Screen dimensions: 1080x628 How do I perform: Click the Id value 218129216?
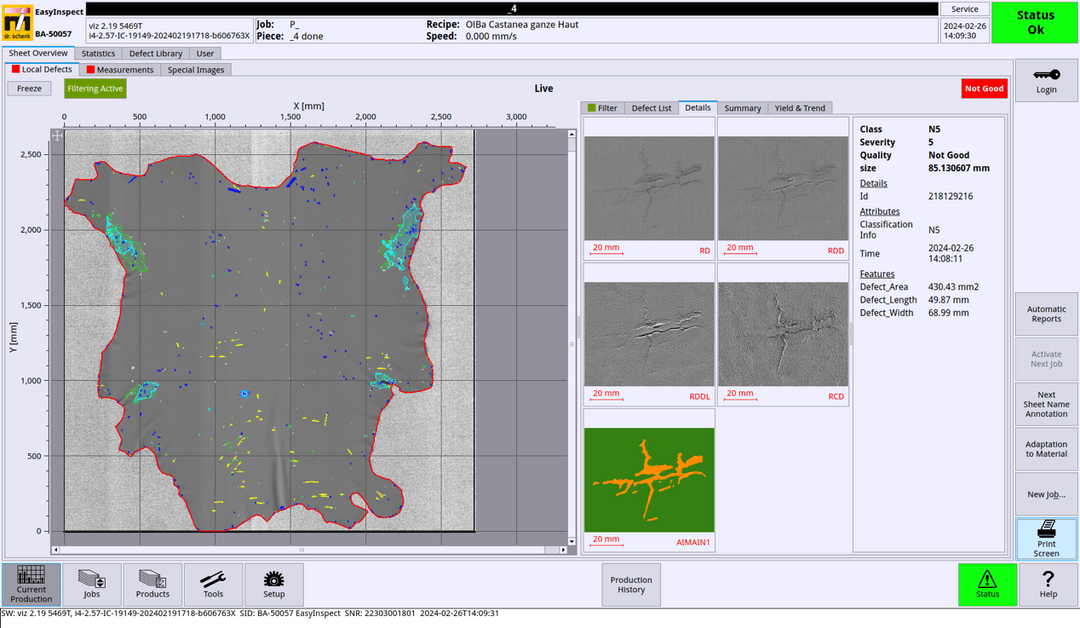(x=951, y=196)
